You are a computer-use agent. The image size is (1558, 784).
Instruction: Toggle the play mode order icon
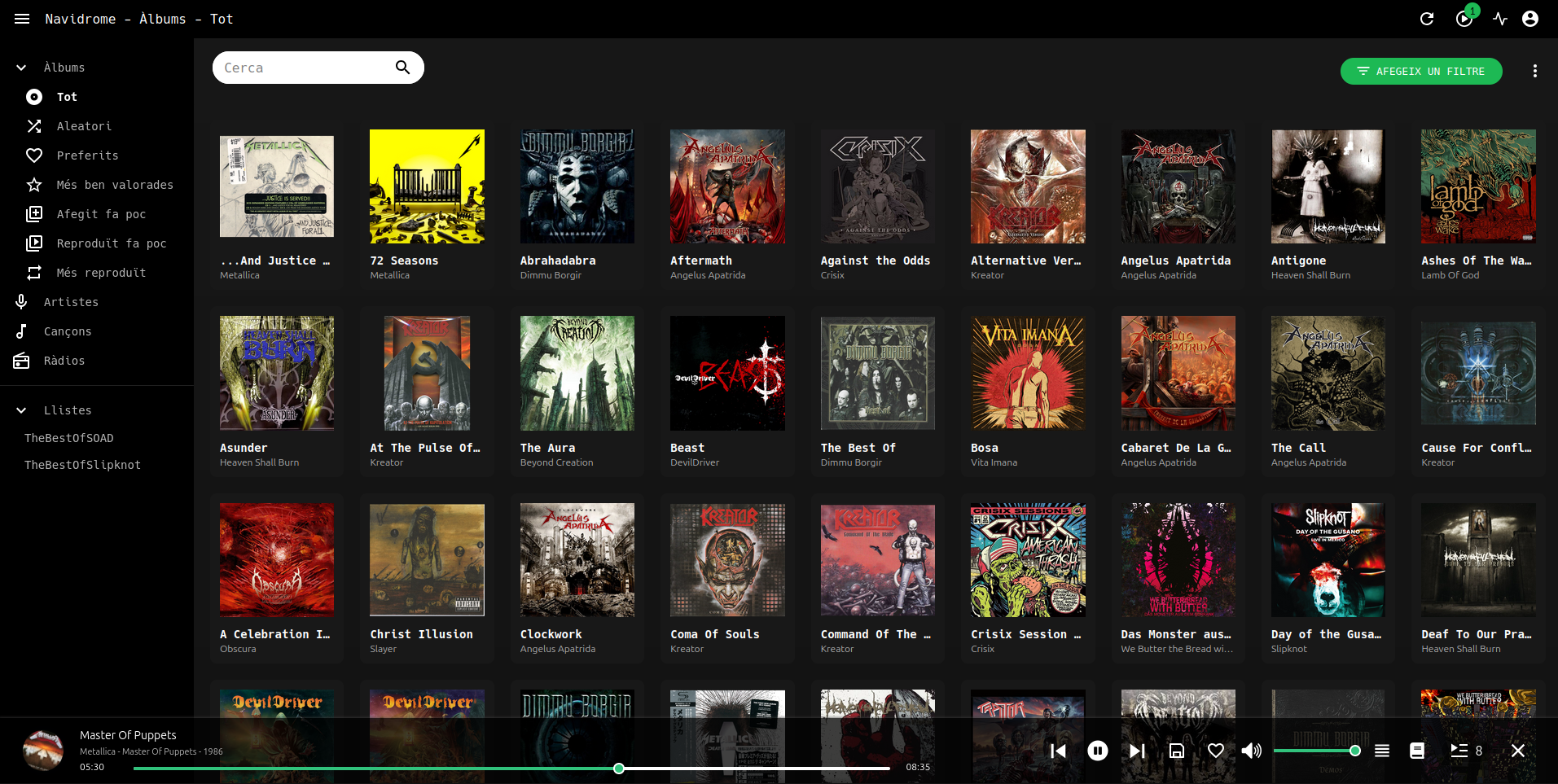1382,751
